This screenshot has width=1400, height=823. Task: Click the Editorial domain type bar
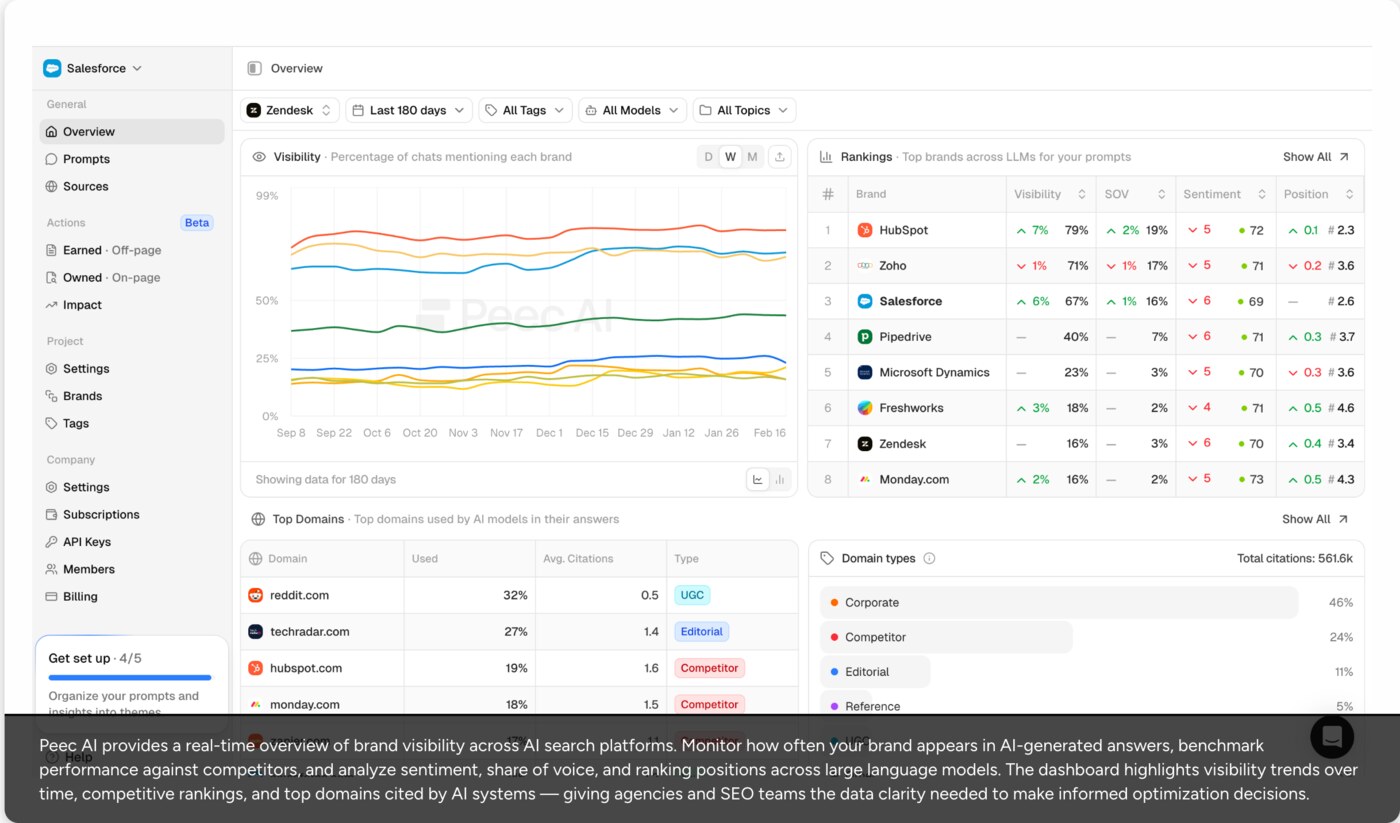pyautogui.click(x=875, y=672)
